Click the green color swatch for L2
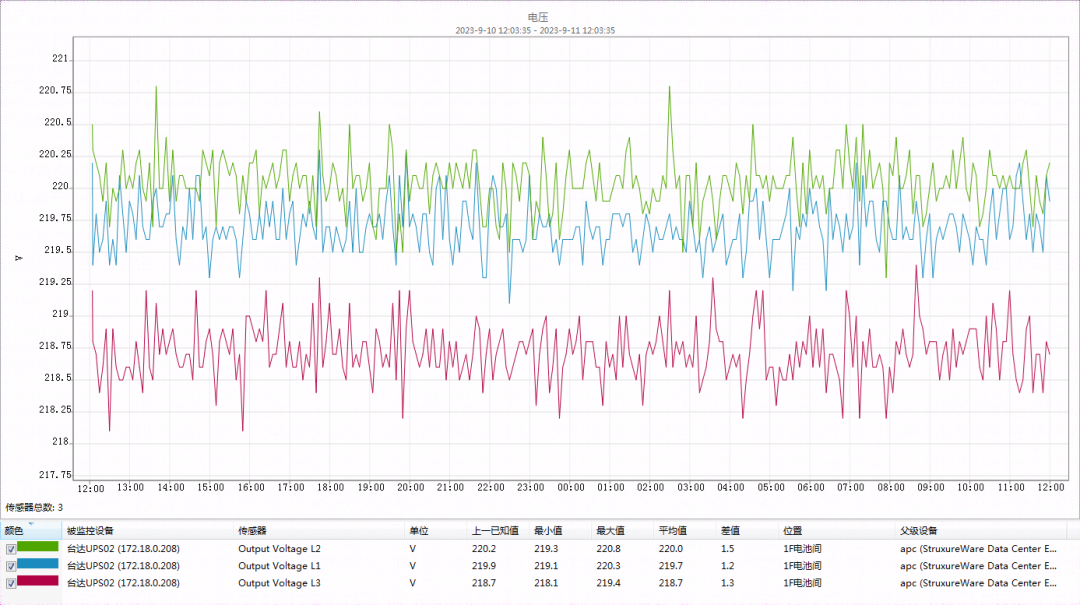The height and width of the screenshot is (605, 1080). point(38,547)
